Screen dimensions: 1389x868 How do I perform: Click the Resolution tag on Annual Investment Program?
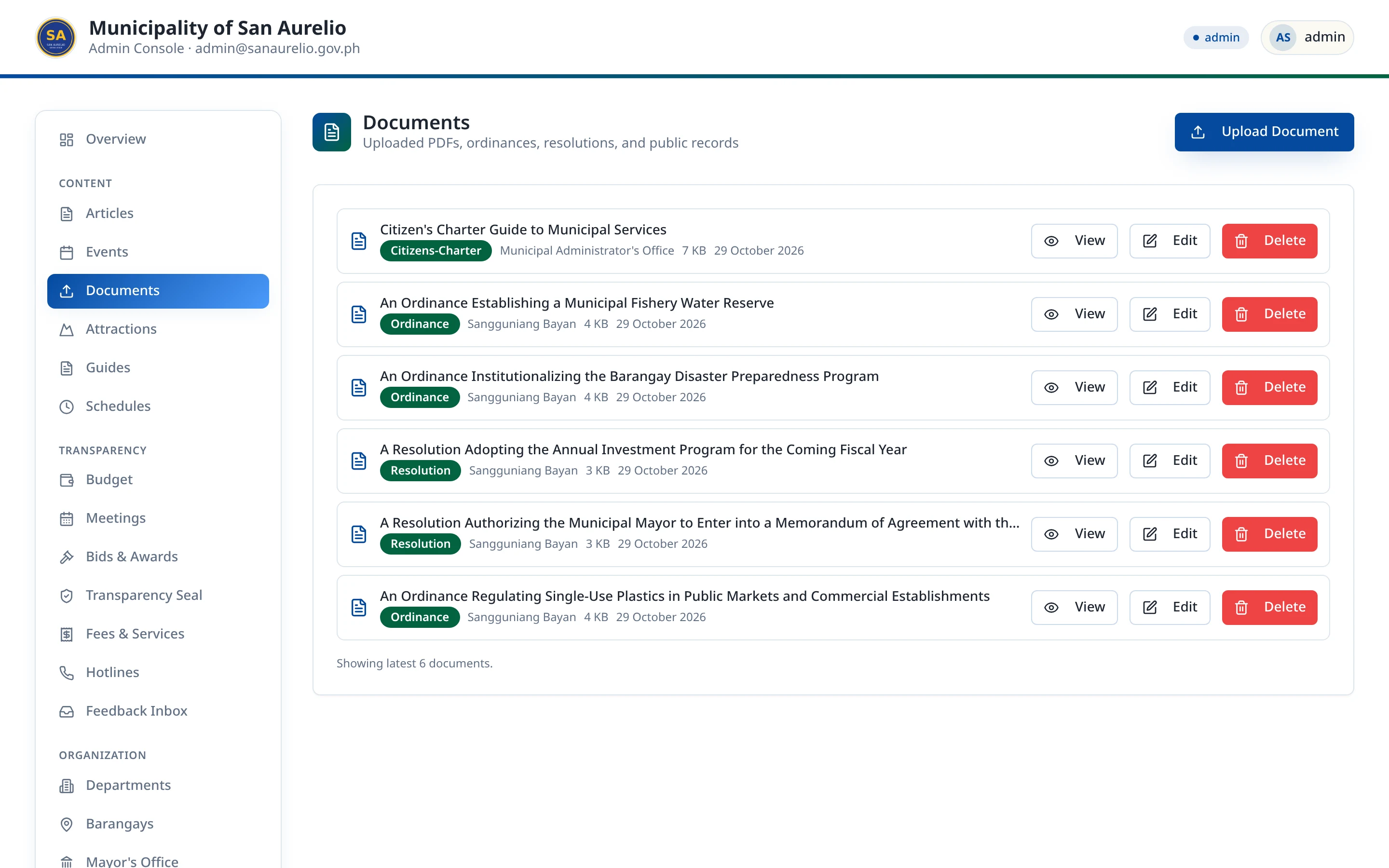pyautogui.click(x=420, y=471)
